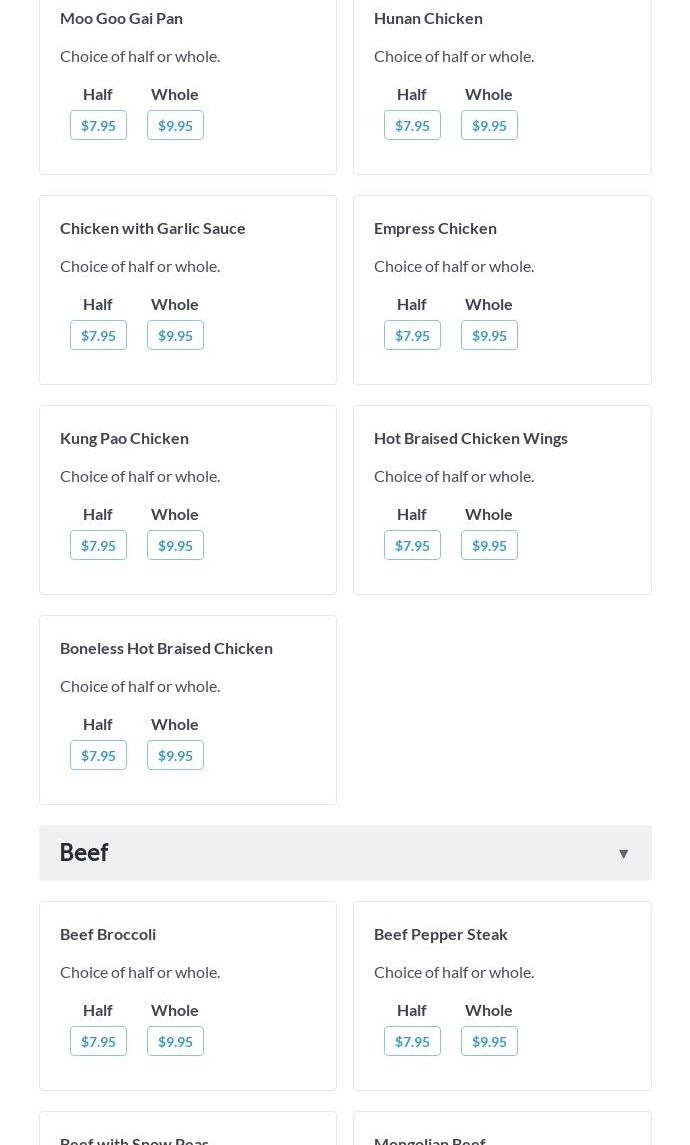This screenshot has height=1145, width=690.
Task: Pick Half Chicken with Garlic Sauce
Action: [x=98, y=335]
